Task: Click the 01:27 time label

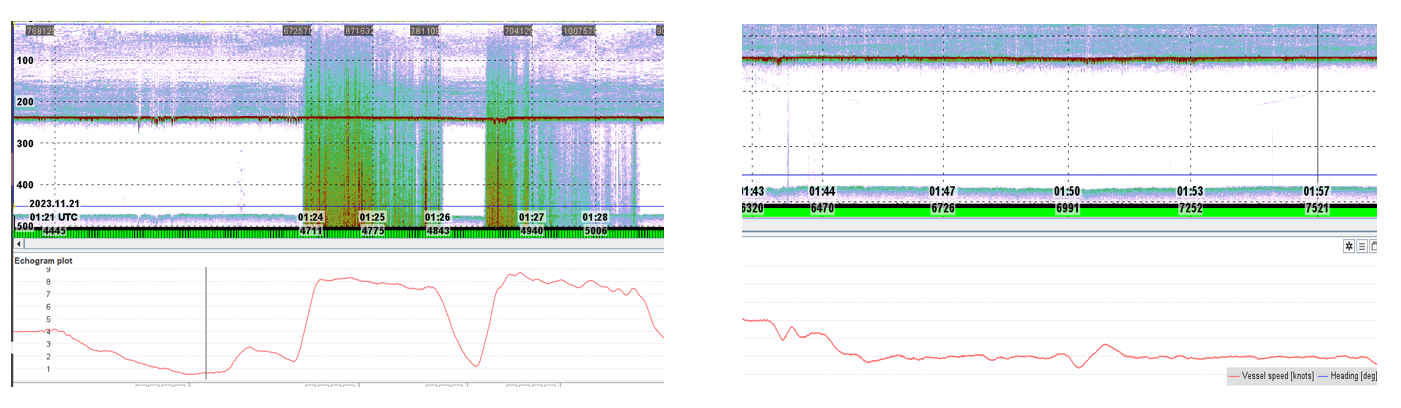Action: coord(532,217)
